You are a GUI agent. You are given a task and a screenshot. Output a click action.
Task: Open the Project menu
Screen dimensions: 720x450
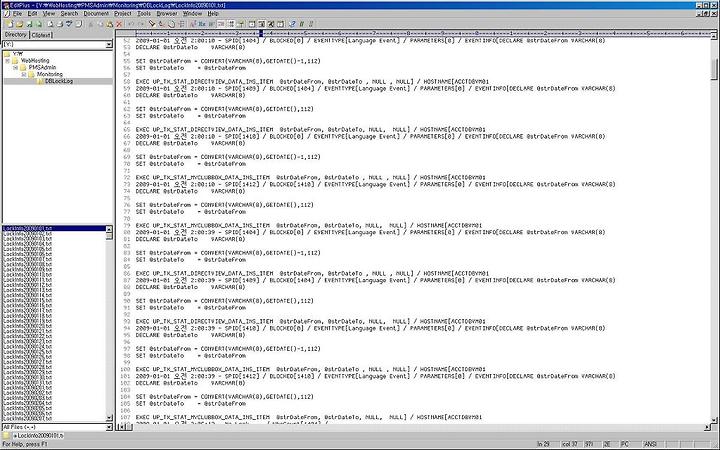[x=123, y=14]
